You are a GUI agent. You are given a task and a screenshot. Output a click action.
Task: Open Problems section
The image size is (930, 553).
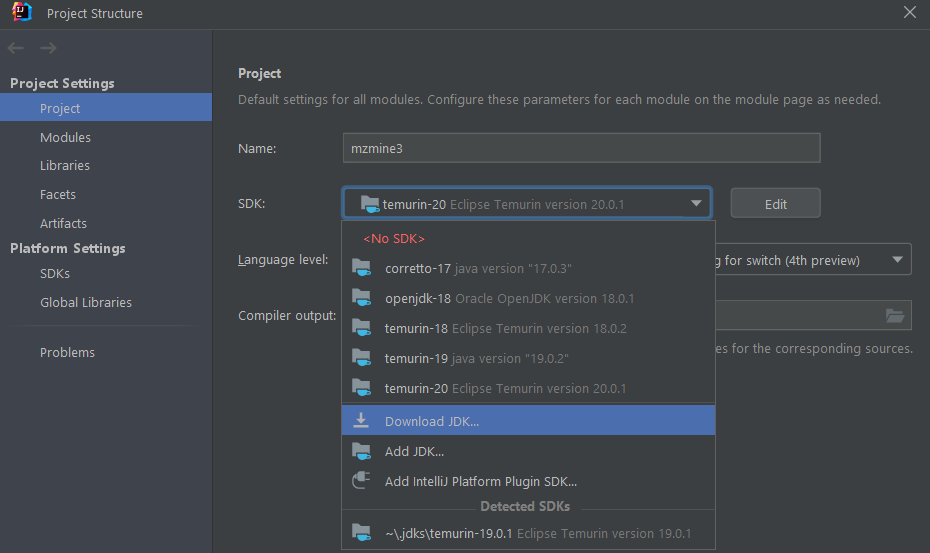(106, 352)
